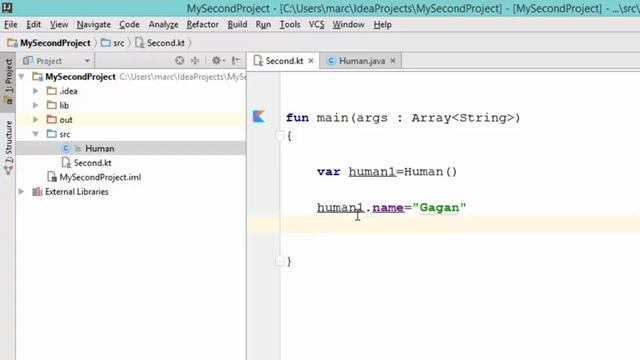Screen dimensions: 640x360
Task: Click the MySecondProject module folder icon
Action: click(38, 77)
